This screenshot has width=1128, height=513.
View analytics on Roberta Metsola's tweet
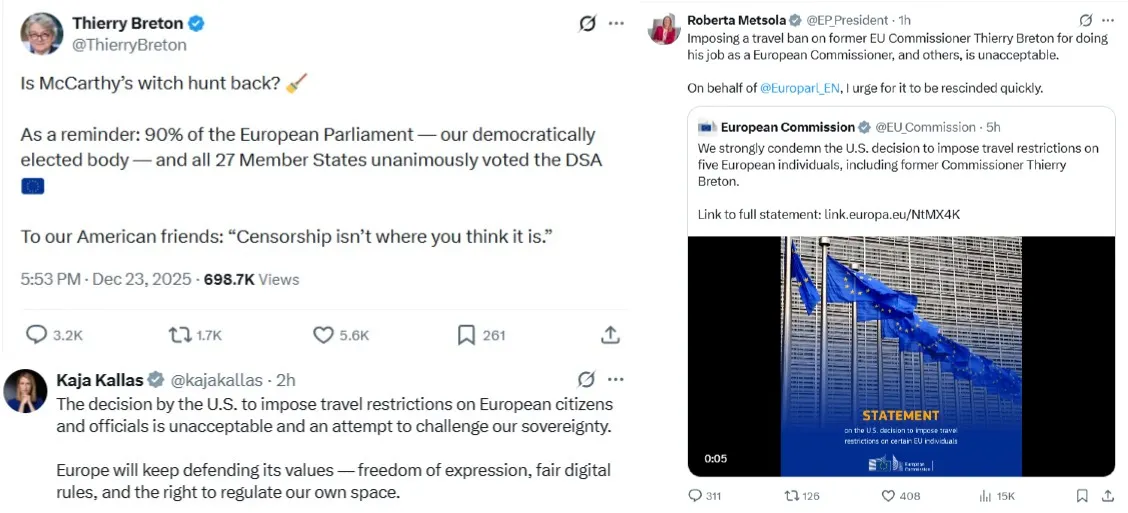(985, 496)
